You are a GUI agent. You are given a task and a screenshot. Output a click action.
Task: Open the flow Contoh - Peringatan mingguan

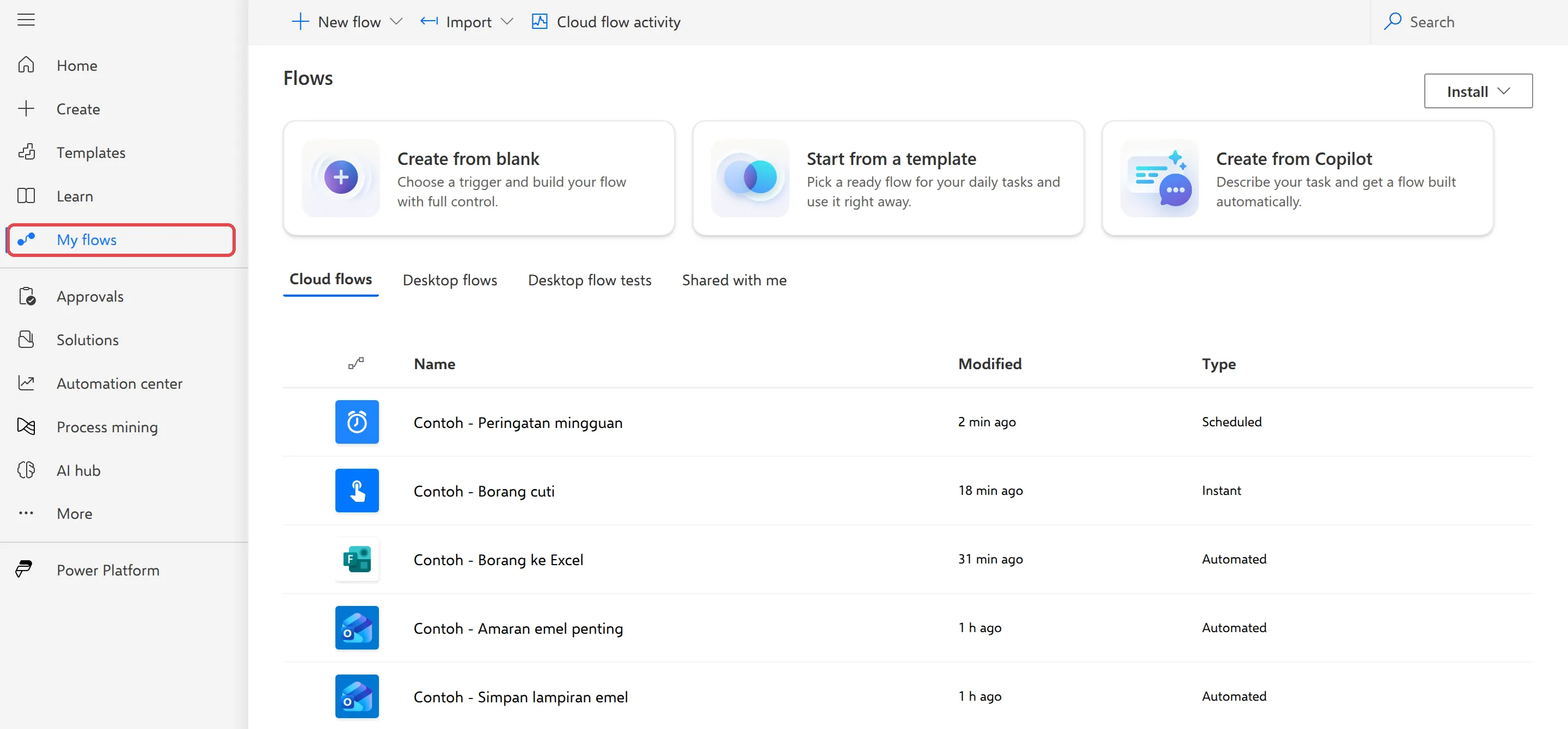pyautogui.click(x=518, y=422)
